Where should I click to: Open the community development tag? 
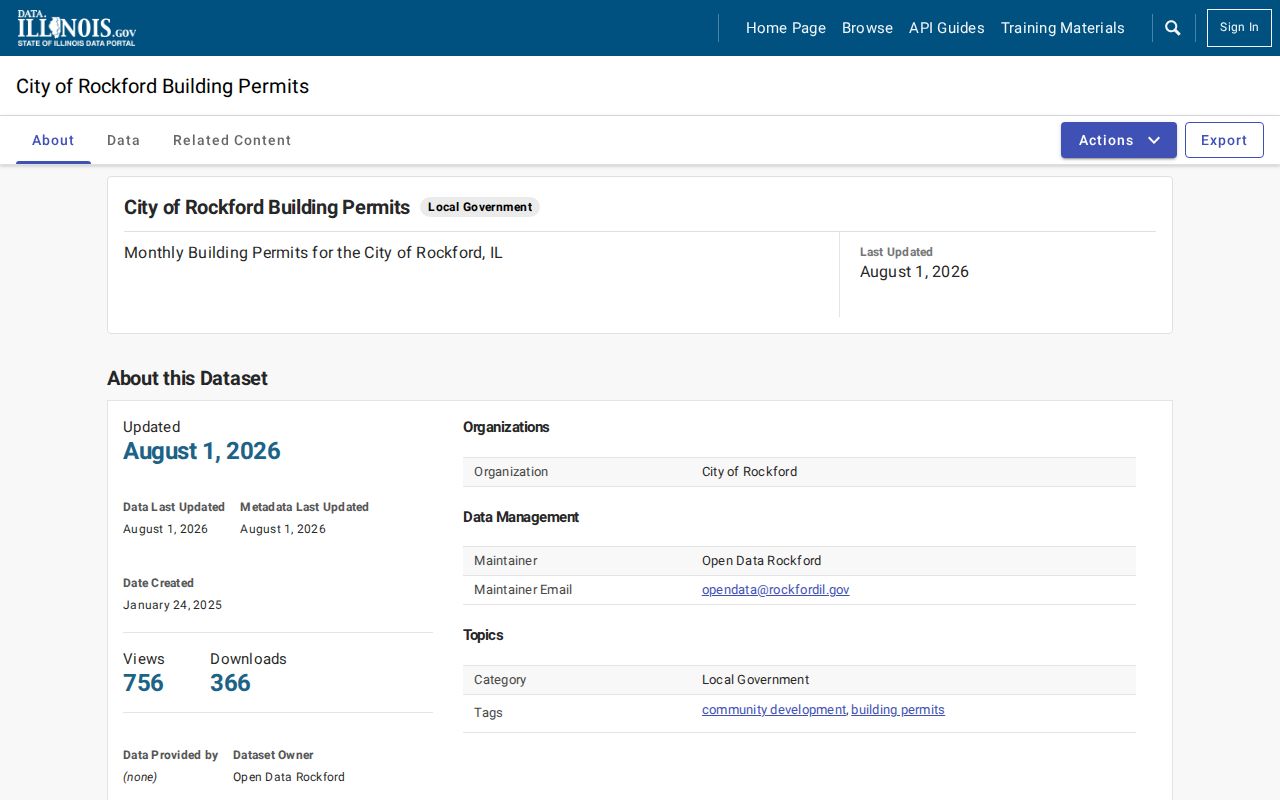(774, 710)
